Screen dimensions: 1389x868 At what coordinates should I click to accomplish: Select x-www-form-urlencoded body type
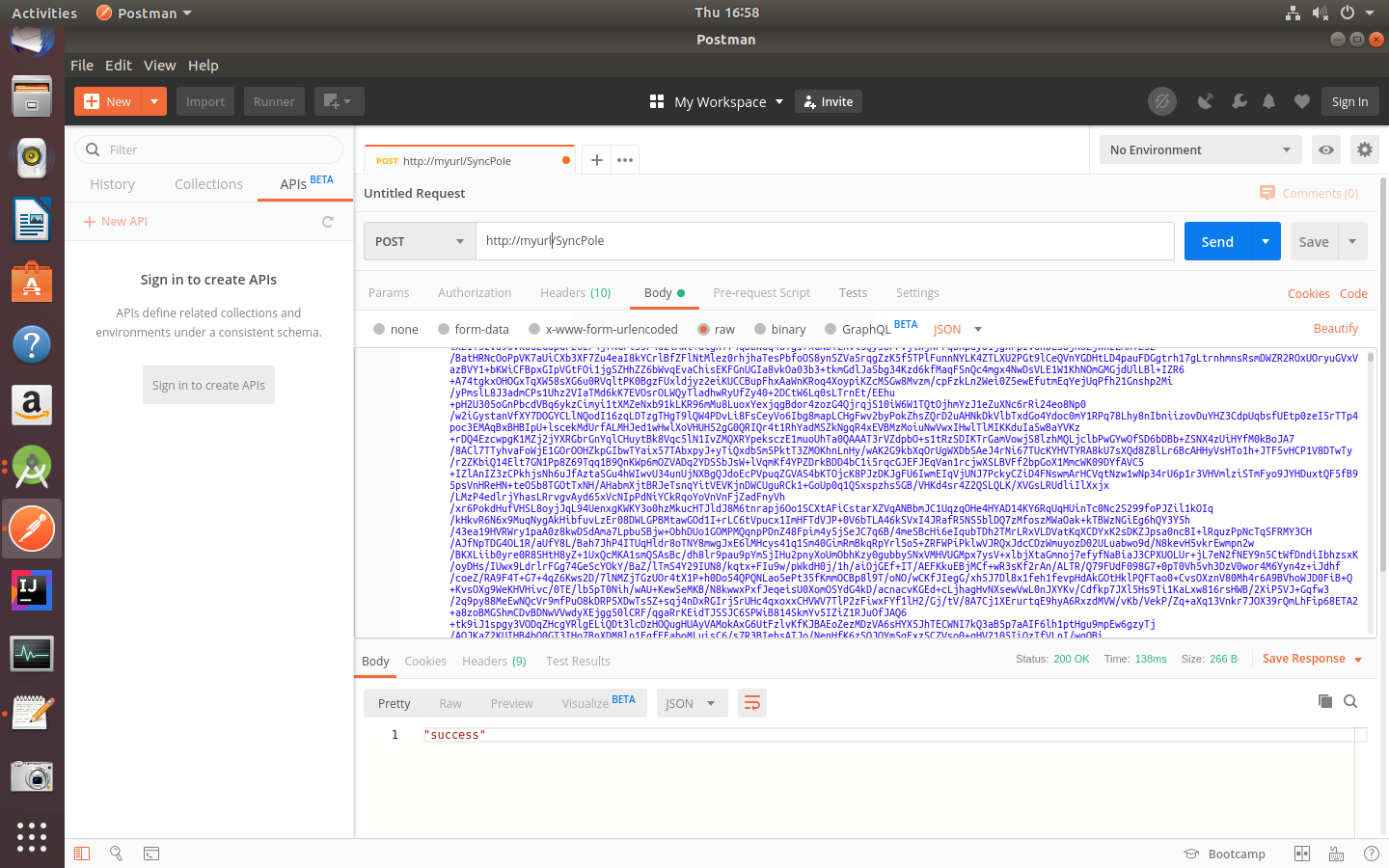(603, 329)
